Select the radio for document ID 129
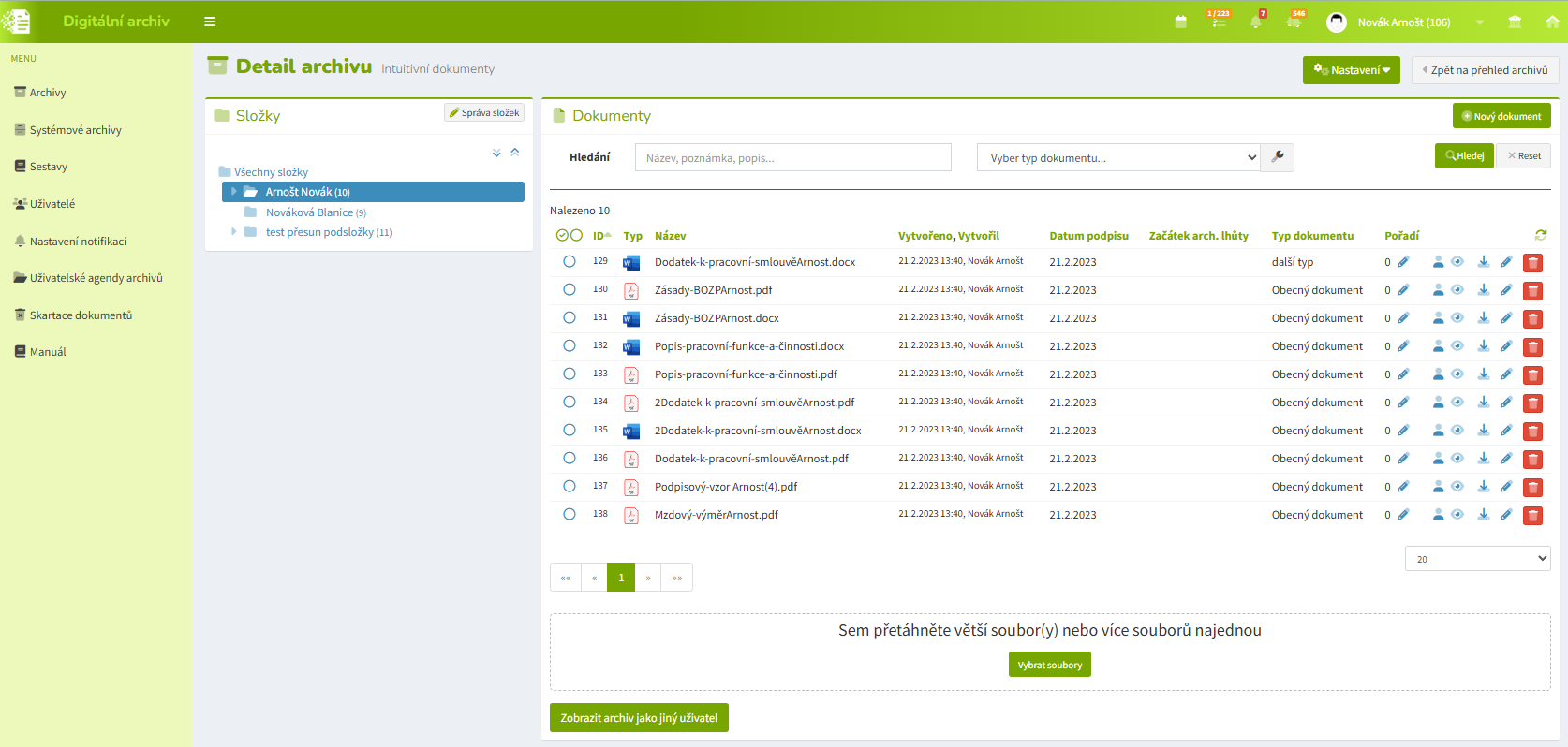 (570, 262)
